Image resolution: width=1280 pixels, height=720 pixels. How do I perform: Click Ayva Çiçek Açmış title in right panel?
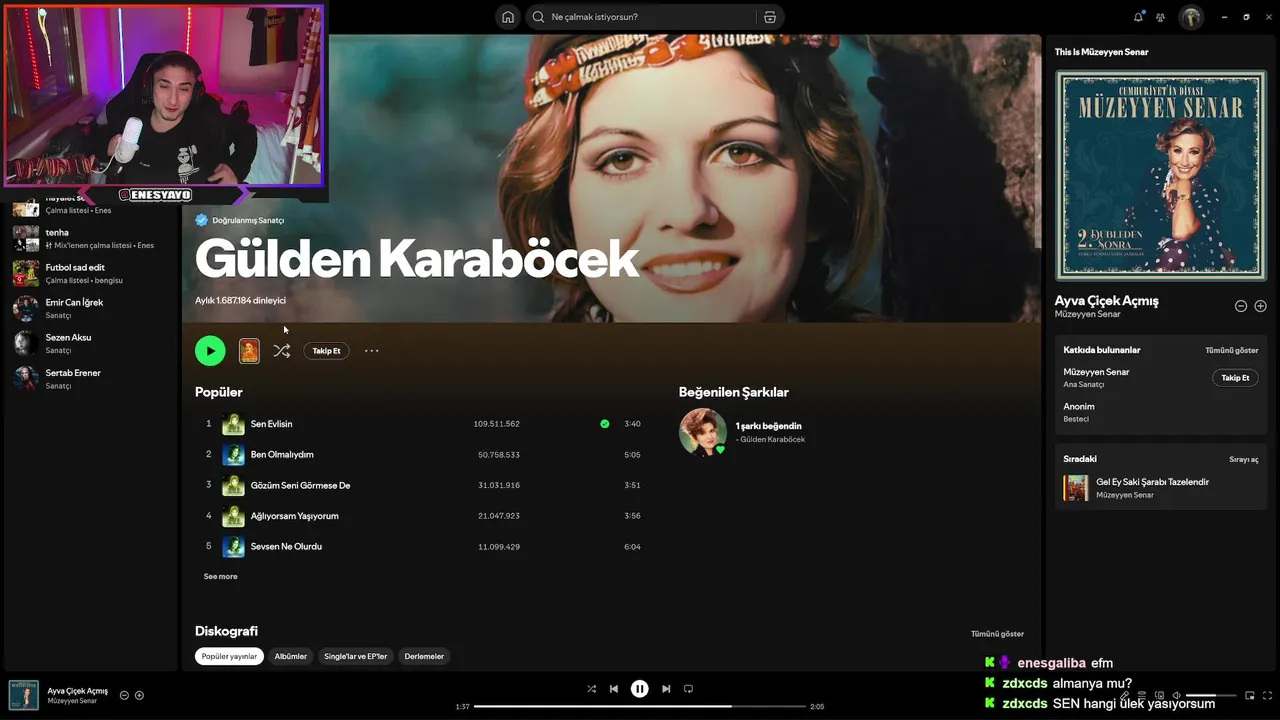pos(1106,301)
